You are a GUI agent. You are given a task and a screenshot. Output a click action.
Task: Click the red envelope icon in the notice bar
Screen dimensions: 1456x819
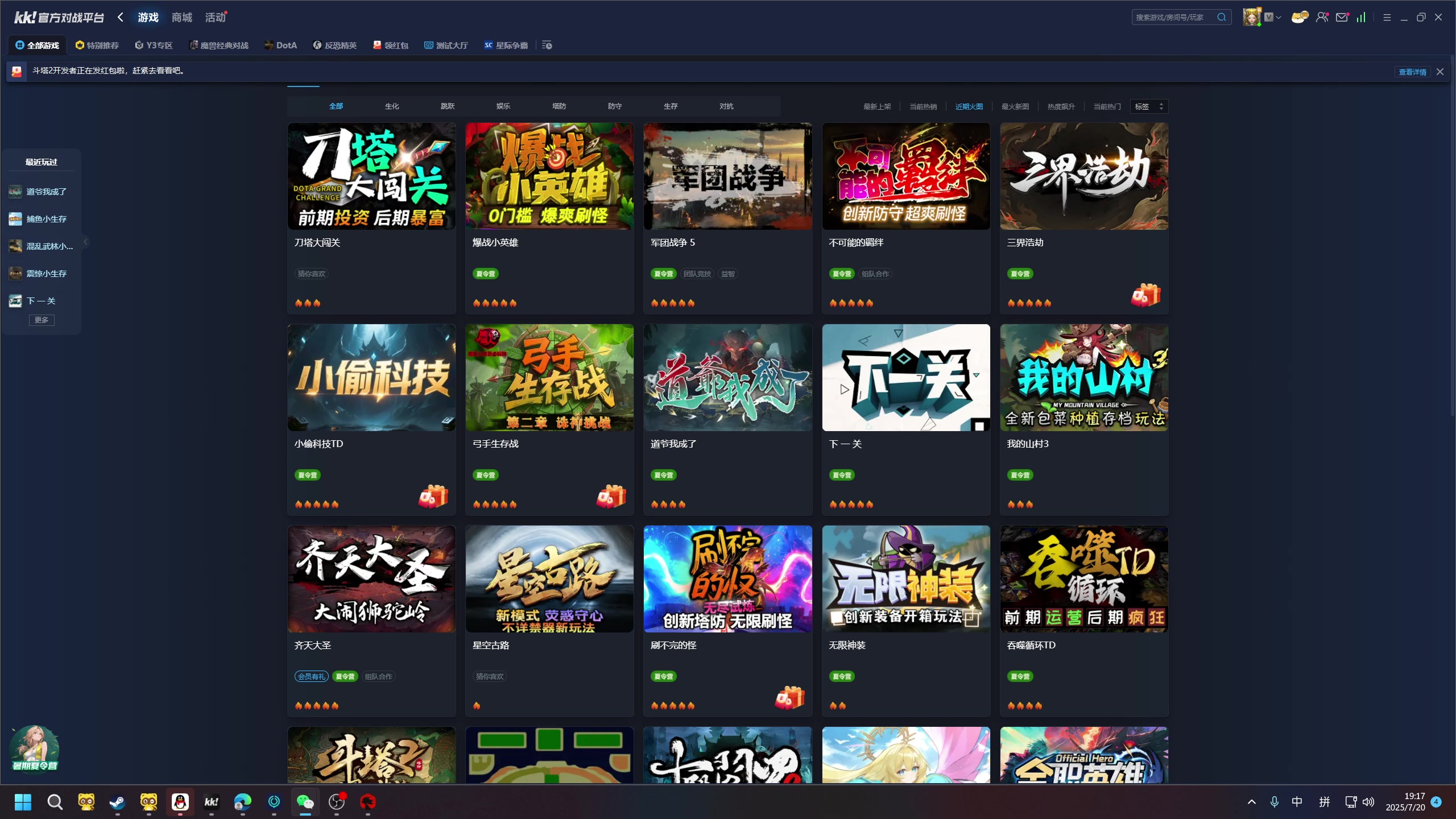pyautogui.click(x=16, y=72)
